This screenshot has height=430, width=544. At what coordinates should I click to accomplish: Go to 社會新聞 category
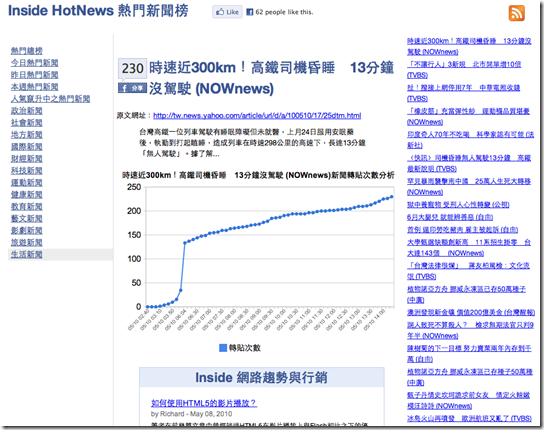click(27, 123)
